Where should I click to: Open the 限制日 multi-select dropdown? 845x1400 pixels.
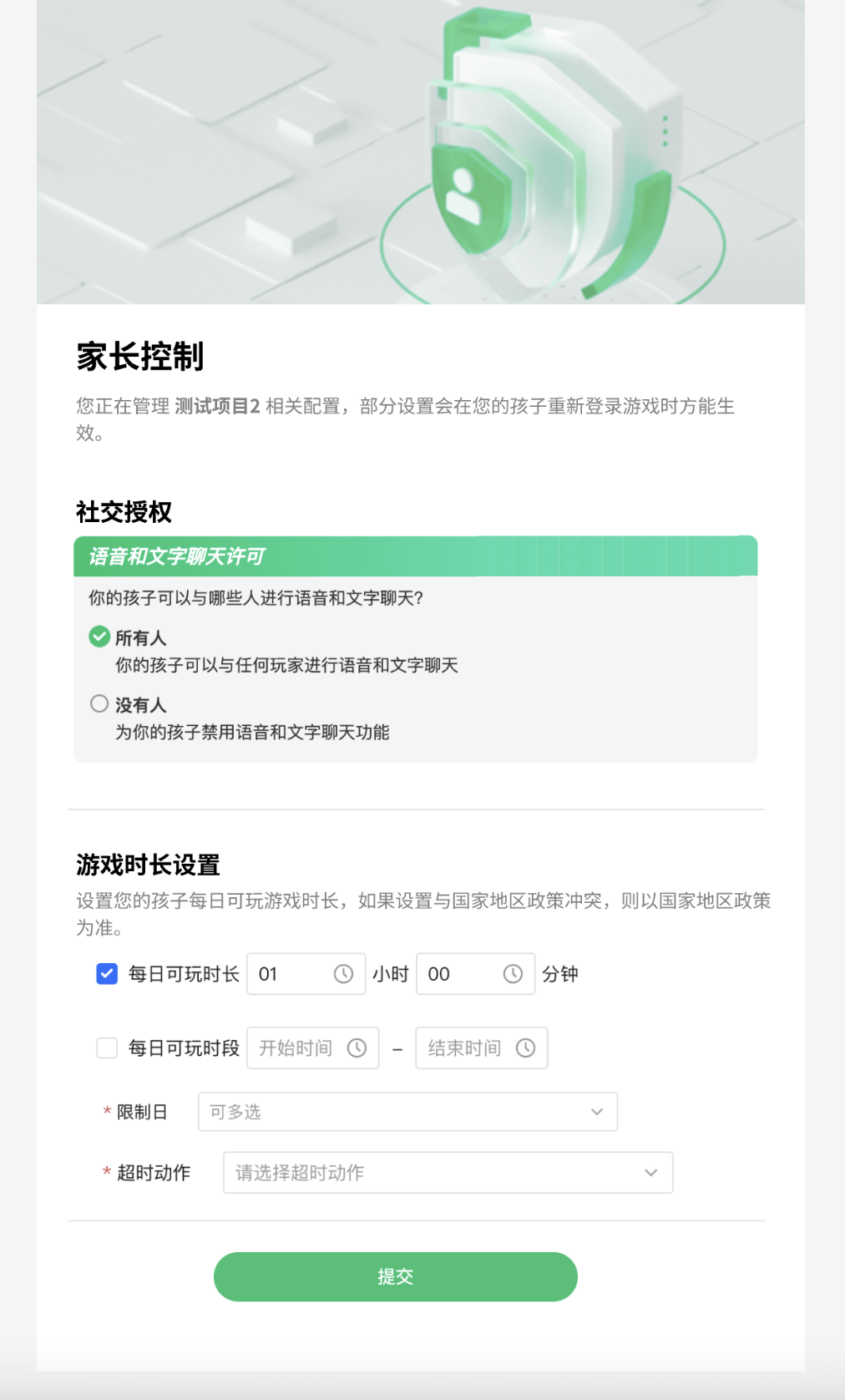407,1112
